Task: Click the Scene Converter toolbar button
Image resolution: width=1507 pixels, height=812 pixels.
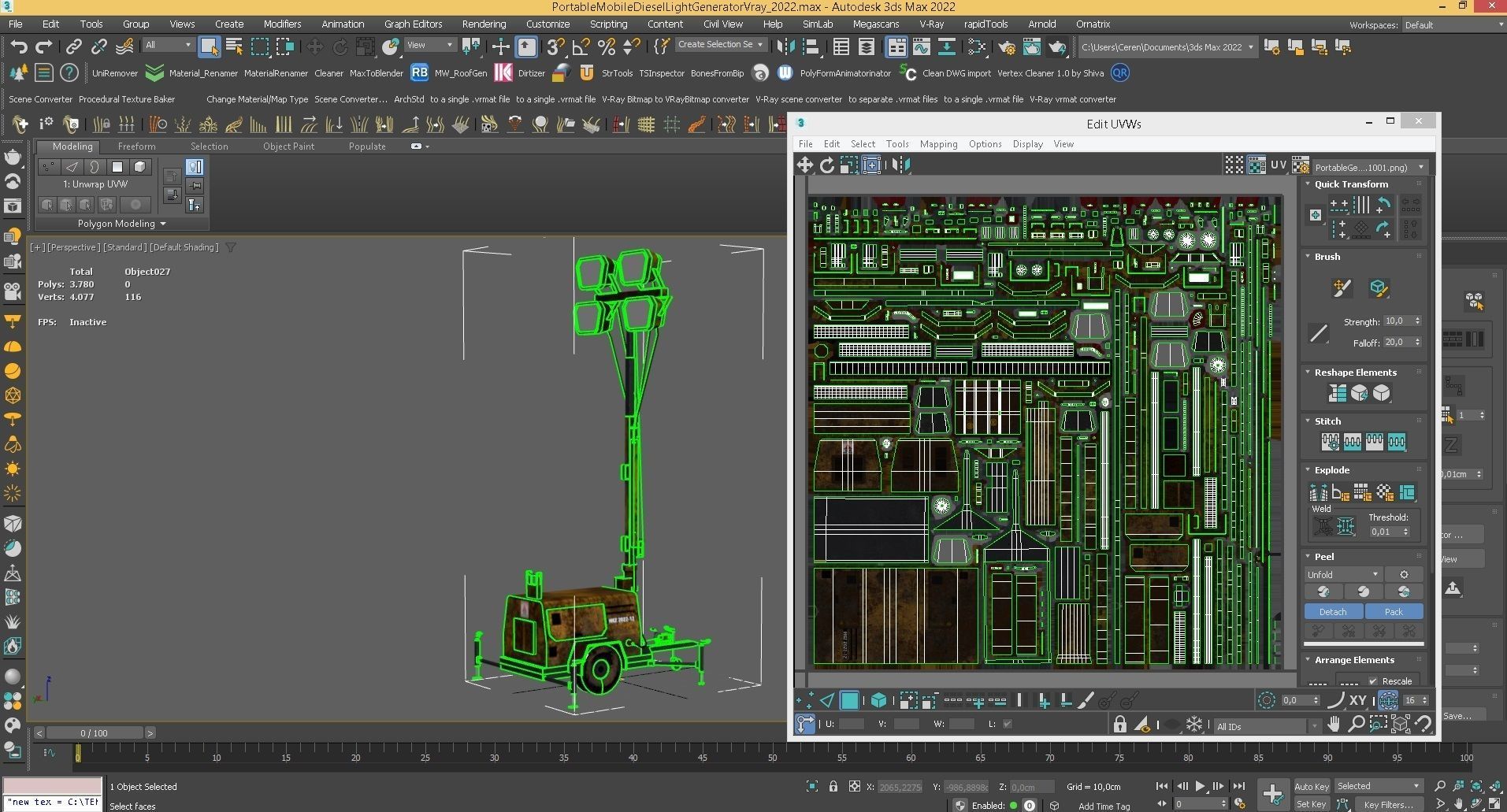Action: (40, 99)
